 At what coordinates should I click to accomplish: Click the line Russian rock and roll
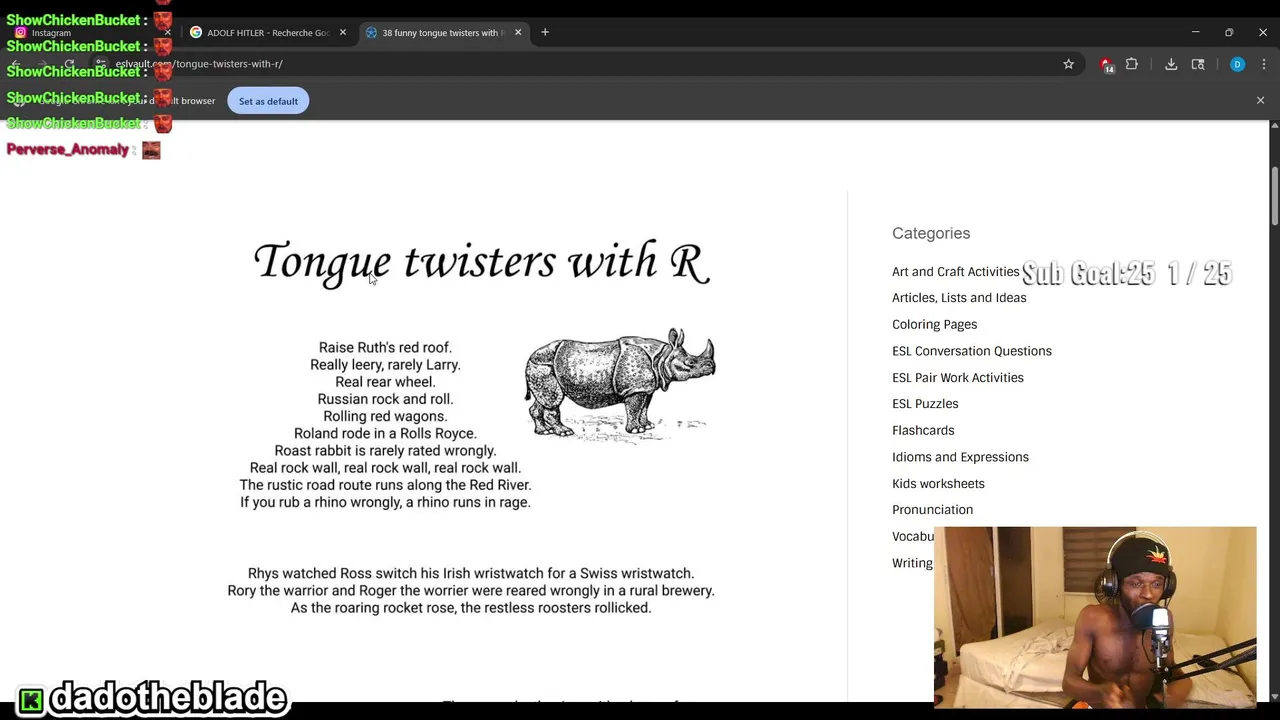385,399
